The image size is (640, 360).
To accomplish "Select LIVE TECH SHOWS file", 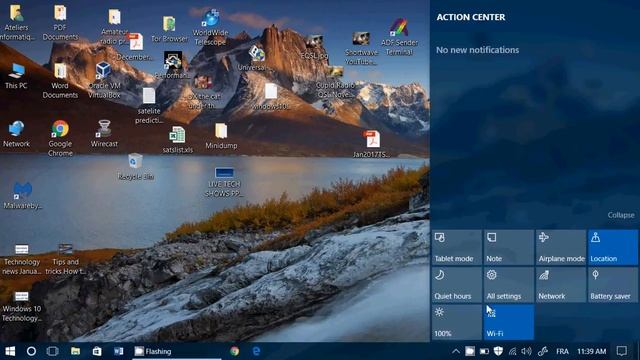I will click(x=224, y=182).
